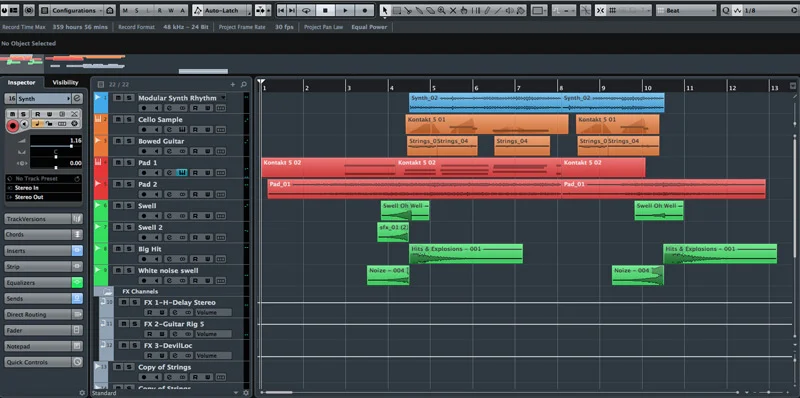Go to previous marker transport button

pos(281,10)
